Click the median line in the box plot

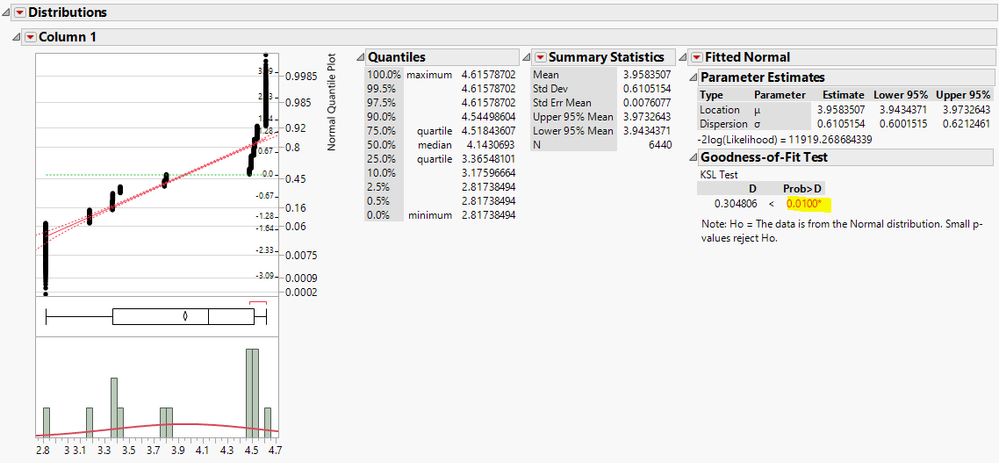(x=208, y=317)
